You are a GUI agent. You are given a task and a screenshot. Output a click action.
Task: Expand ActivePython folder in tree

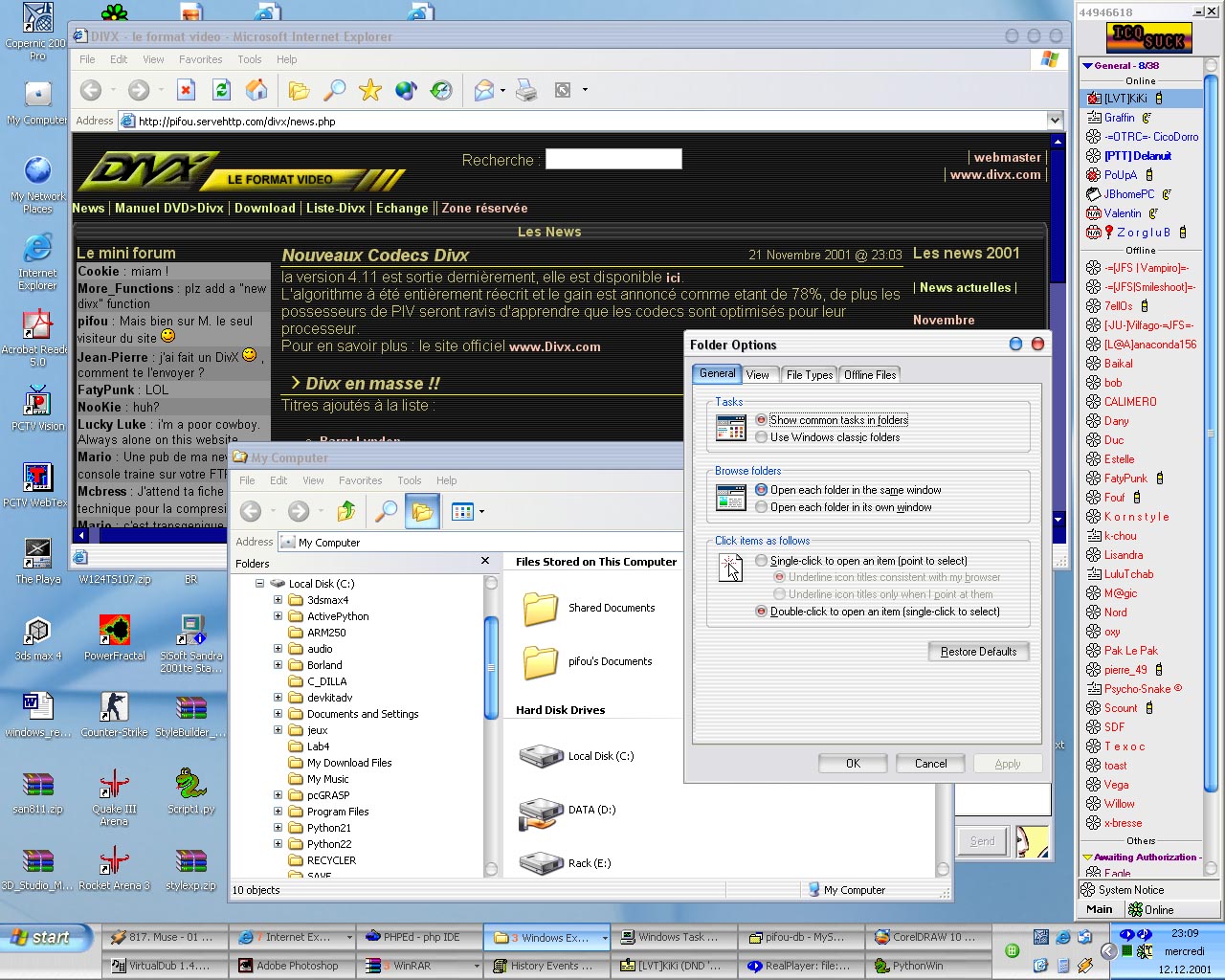tap(278, 616)
